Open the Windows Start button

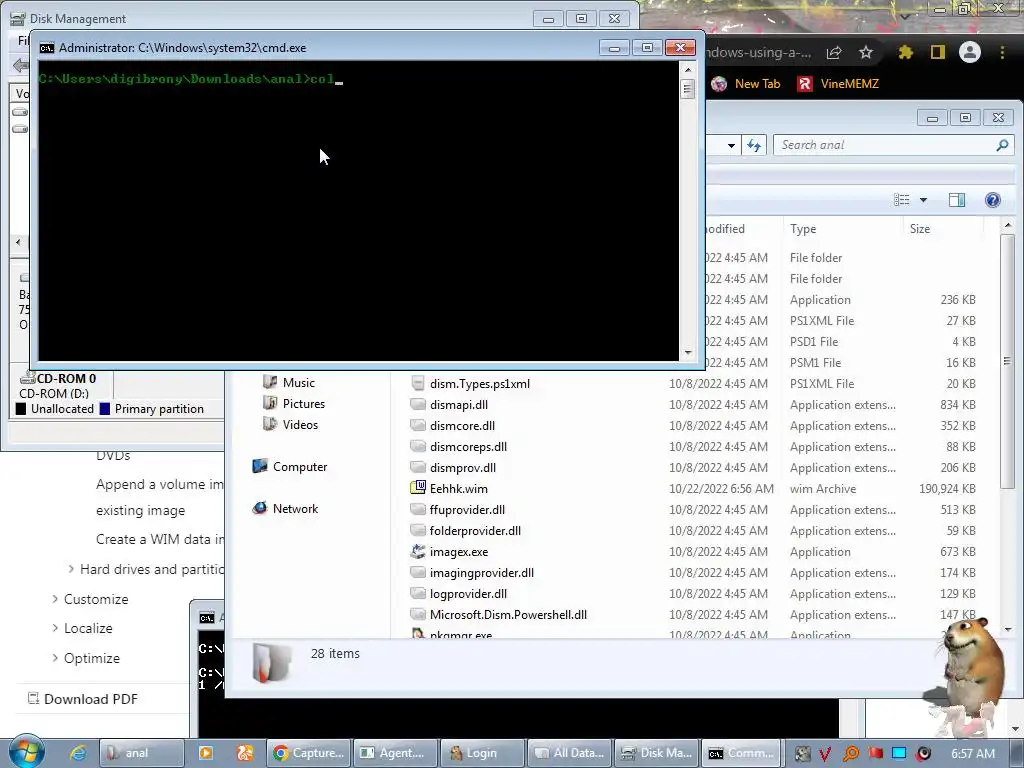coord(26,752)
